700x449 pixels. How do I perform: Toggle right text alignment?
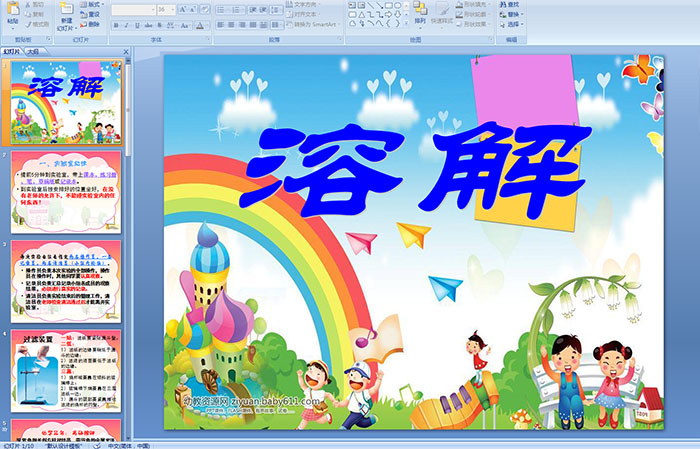[x=242, y=25]
